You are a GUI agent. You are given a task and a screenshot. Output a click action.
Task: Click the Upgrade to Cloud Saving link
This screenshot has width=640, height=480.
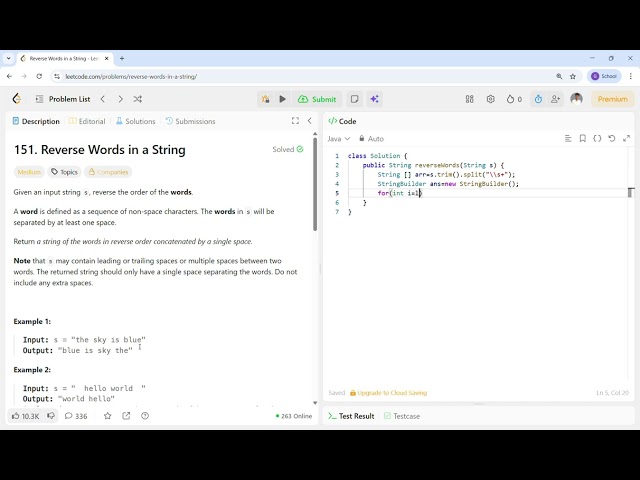click(x=388, y=393)
